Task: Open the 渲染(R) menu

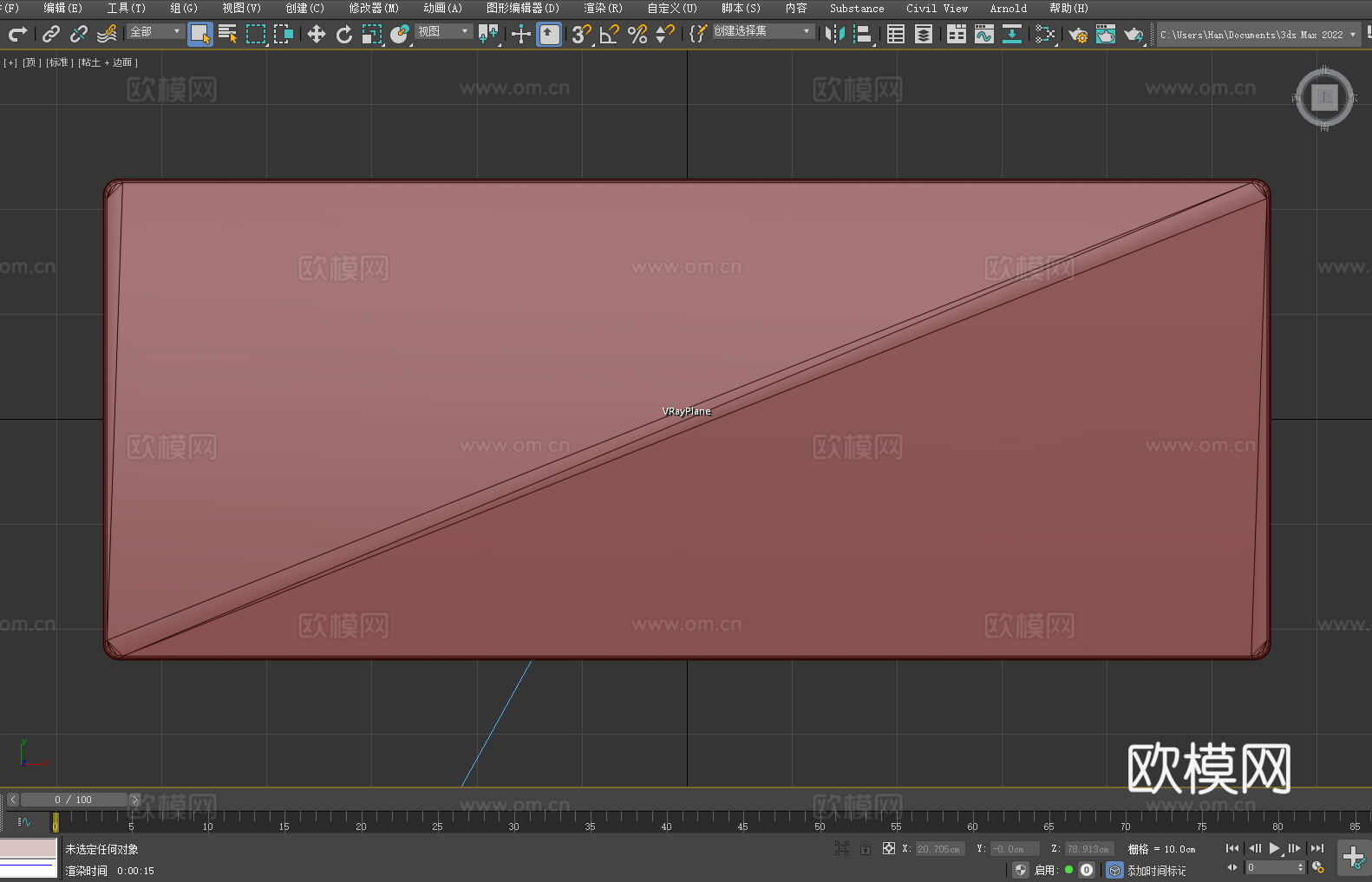Action: (x=603, y=8)
